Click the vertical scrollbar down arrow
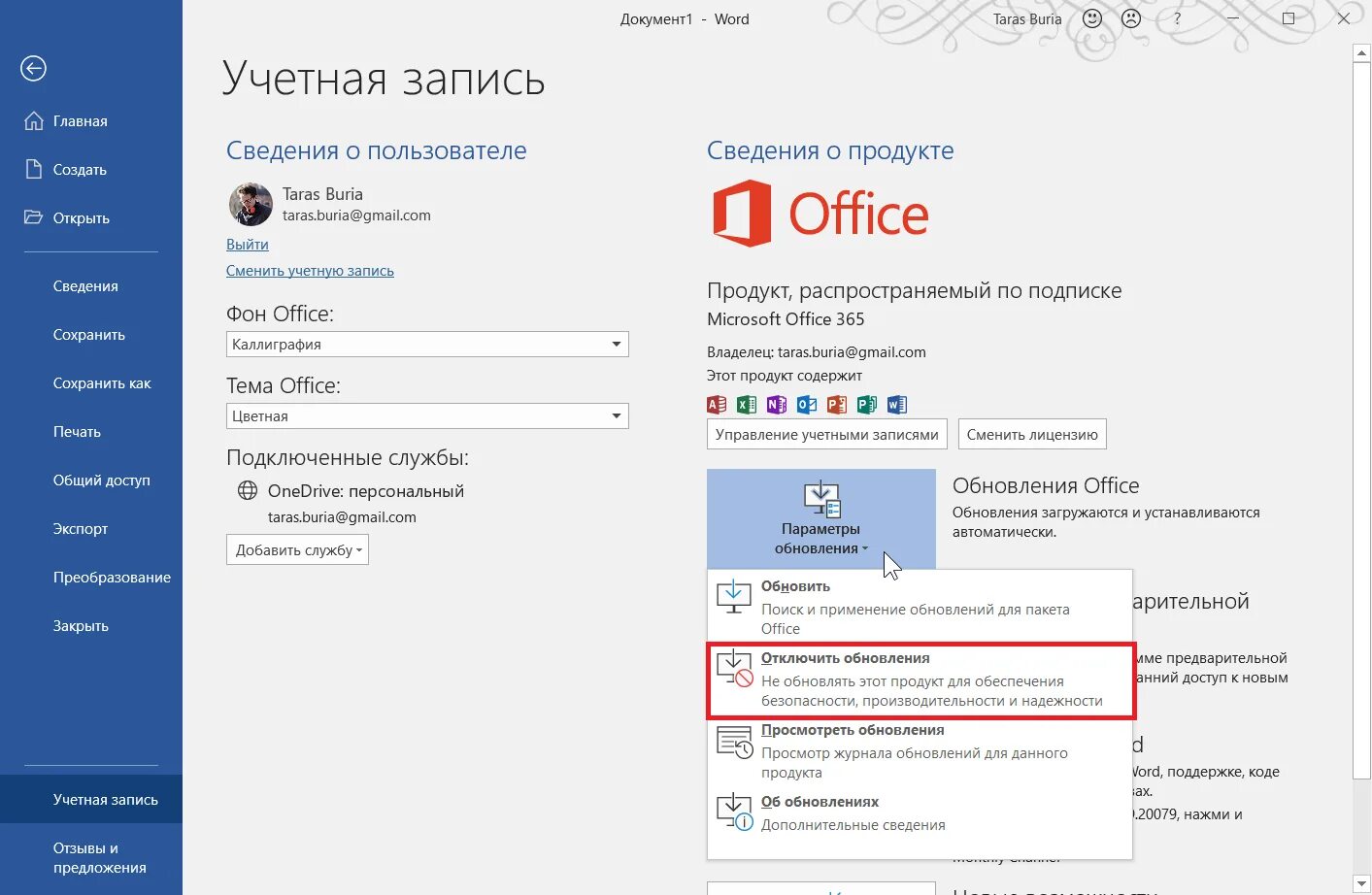The height and width of the screenshot is (895, 1372). (x=1361, y=882)
